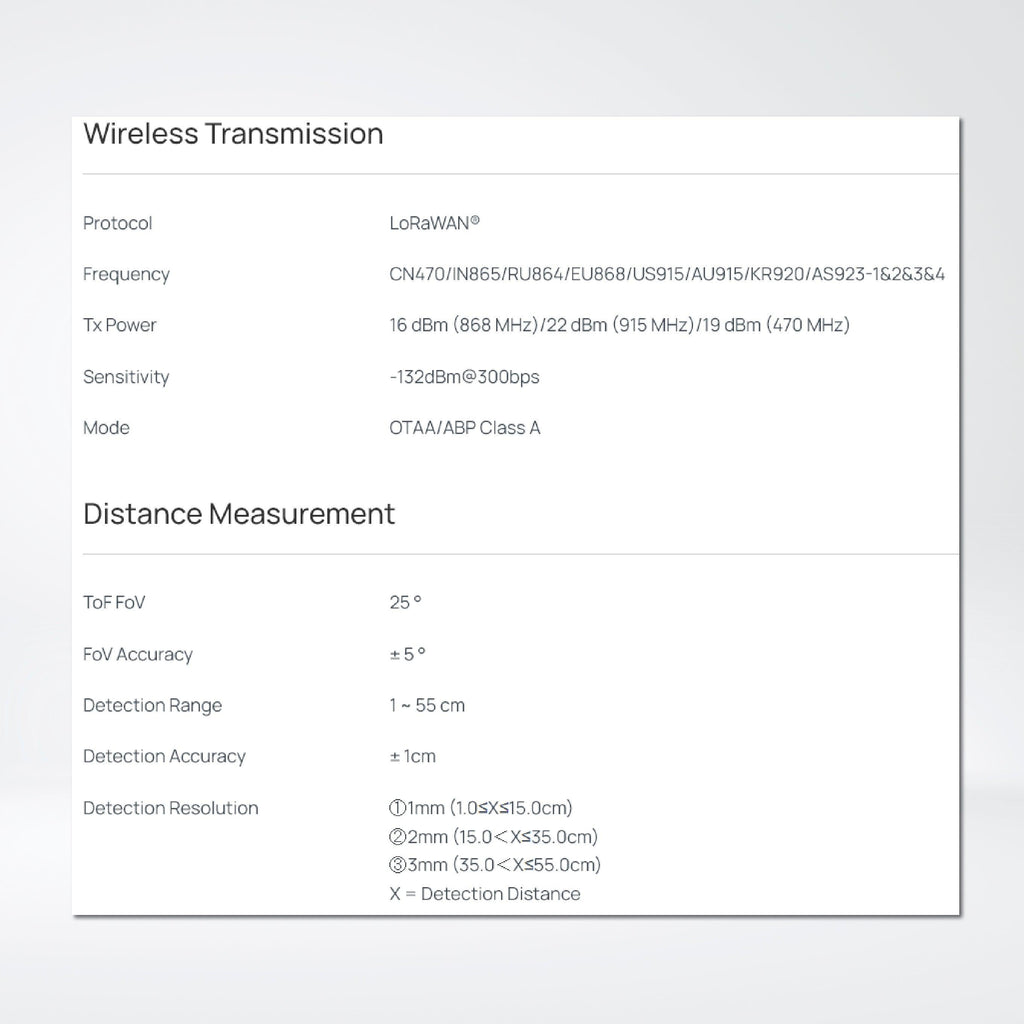Click the 'Wireless Transmission' heading
This screenshot has height=1024, width=1024.
pyautogui.click(x=233, y=134)
